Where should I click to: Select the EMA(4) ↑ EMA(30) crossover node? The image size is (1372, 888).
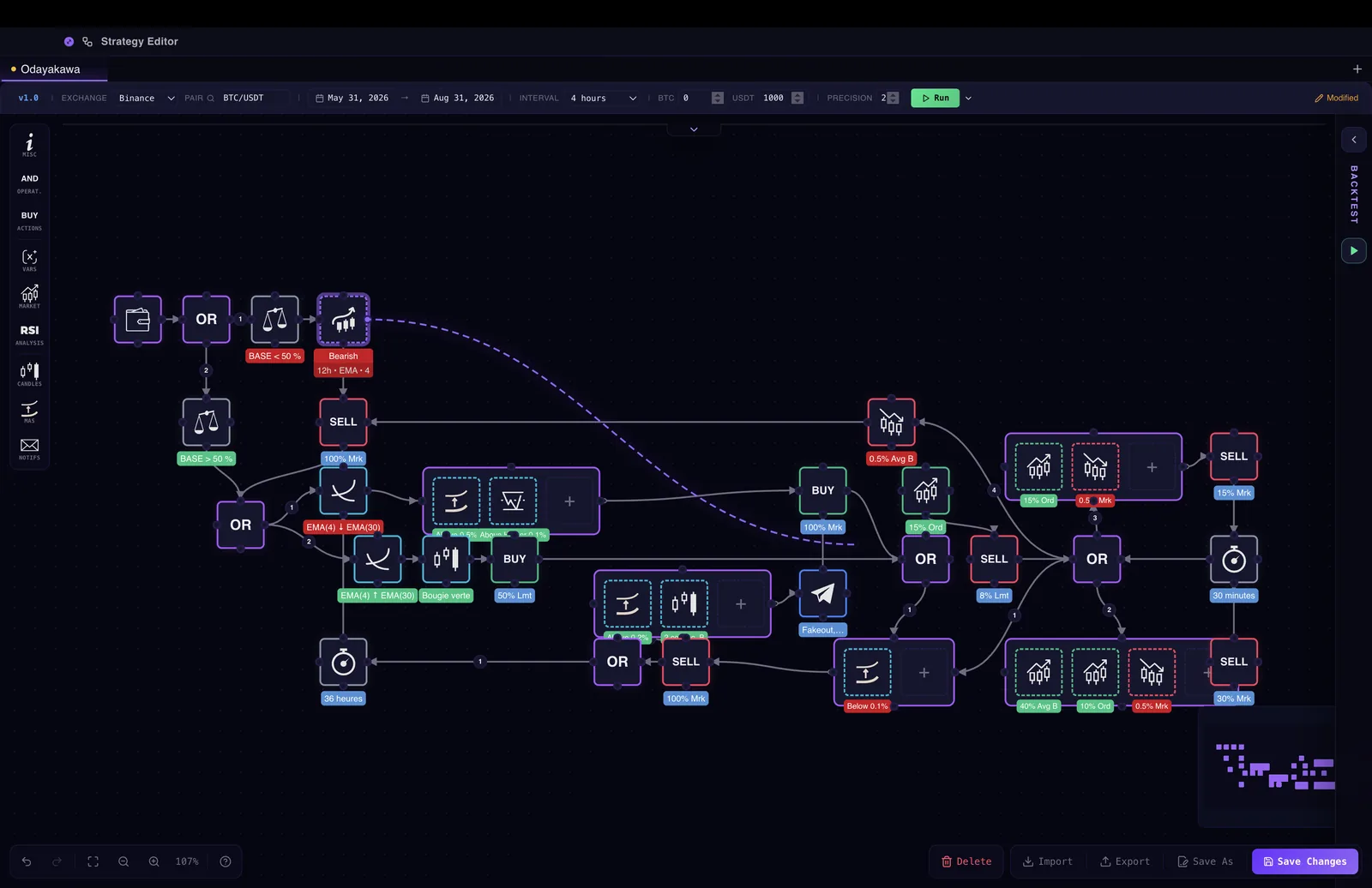377,559
